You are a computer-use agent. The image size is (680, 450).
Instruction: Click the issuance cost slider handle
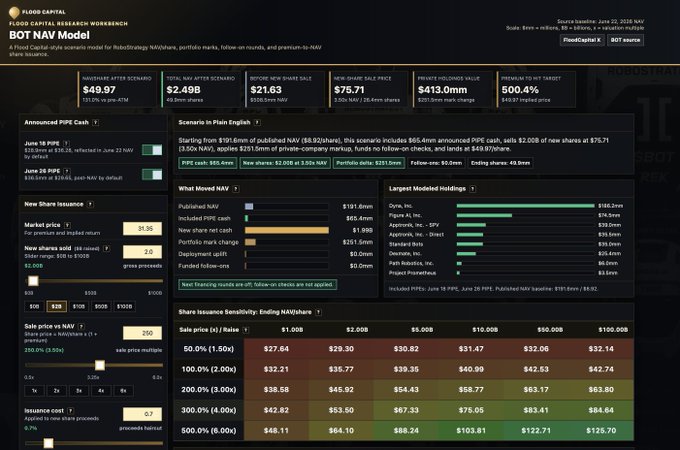tap(49, 443)
